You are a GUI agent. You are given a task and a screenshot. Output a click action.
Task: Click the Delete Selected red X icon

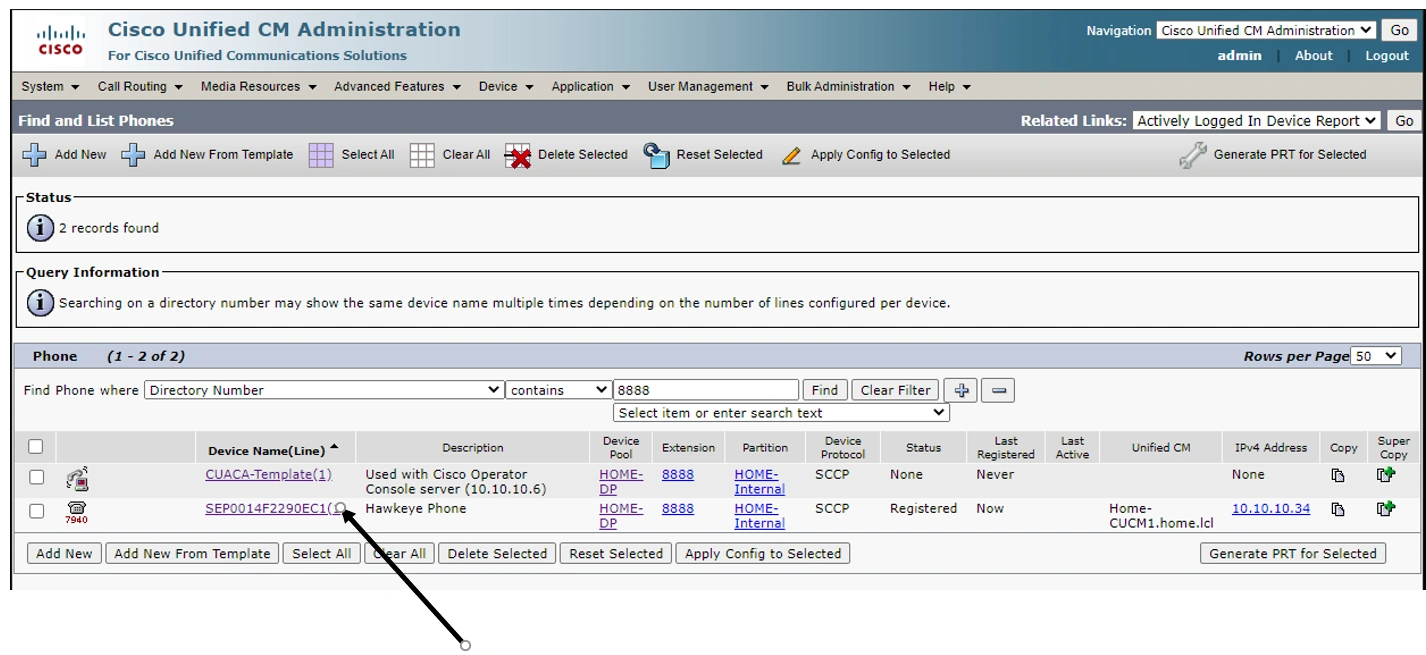tap(518, 155)
